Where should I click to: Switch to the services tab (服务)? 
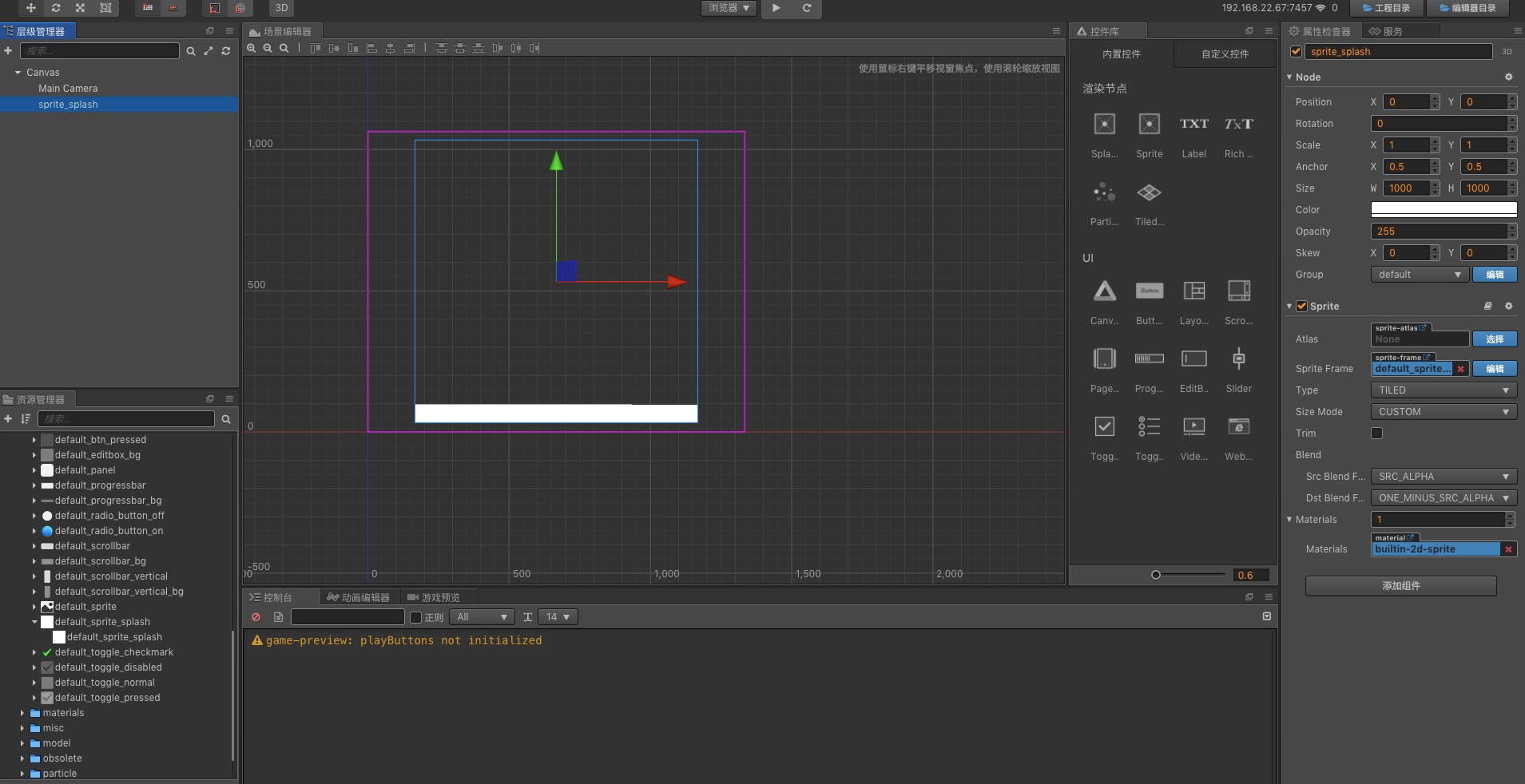point(1386,31)
